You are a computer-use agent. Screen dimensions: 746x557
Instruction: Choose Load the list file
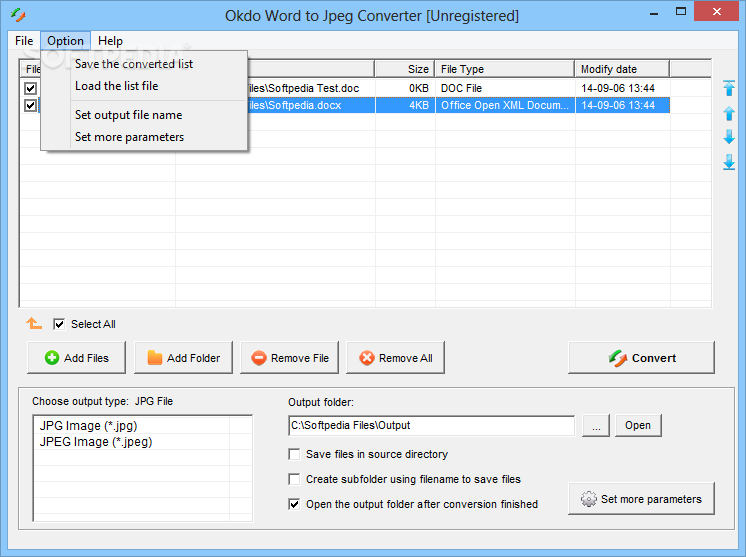coord(144,86)
